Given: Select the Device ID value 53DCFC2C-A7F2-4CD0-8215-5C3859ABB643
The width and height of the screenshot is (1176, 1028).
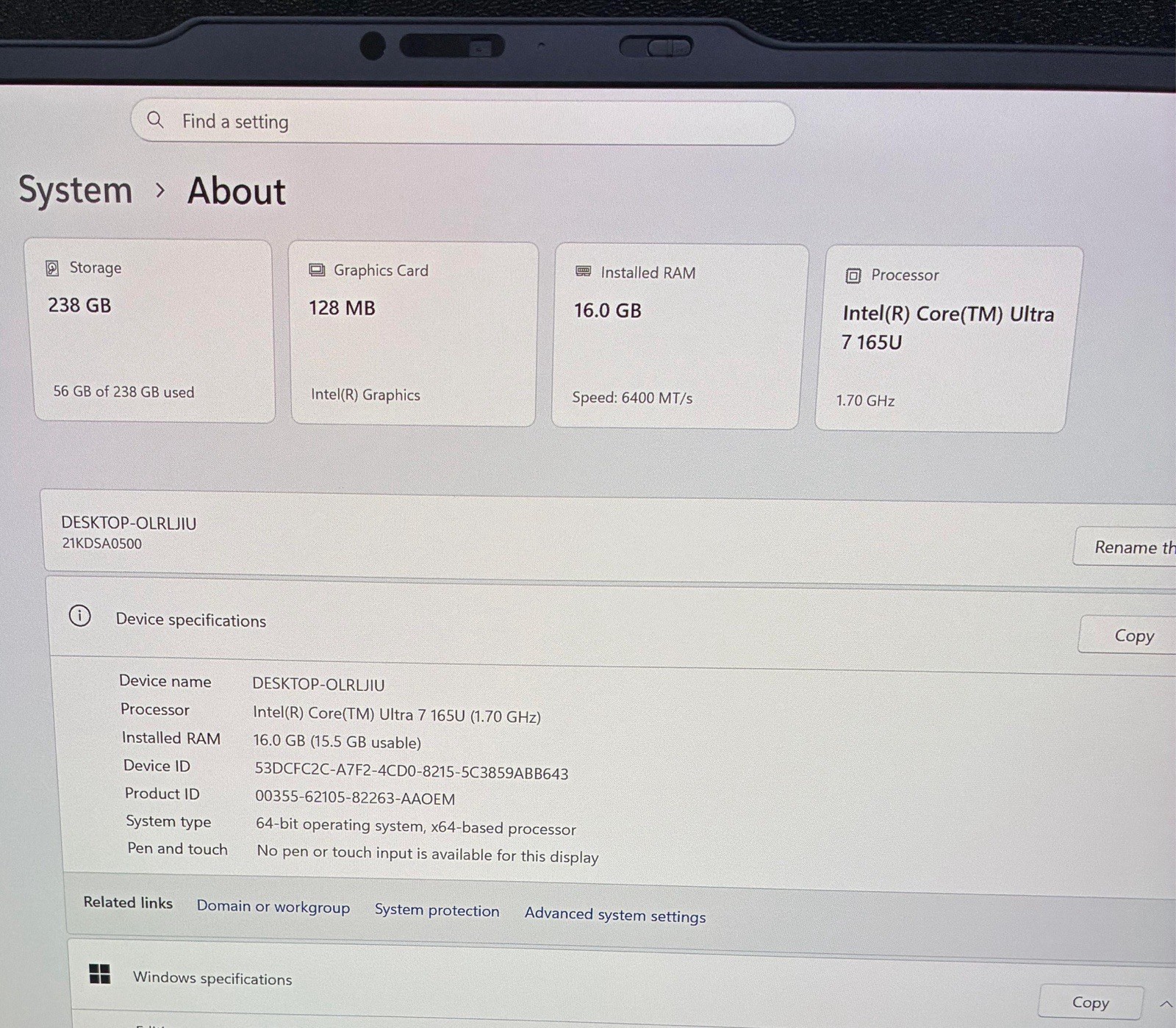Looking at the screenshot, I should point(412,771).
